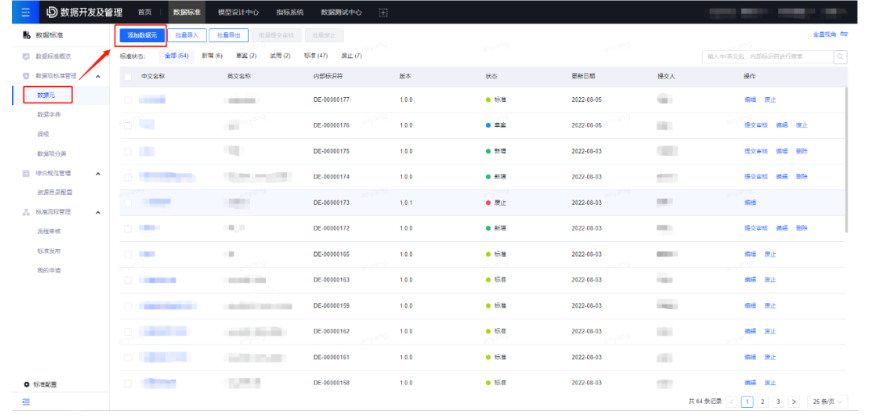The height and width of the screenshot is (418, 871).
Task: Go to page 3 in pagination
Action: click(x=778, y=401)
